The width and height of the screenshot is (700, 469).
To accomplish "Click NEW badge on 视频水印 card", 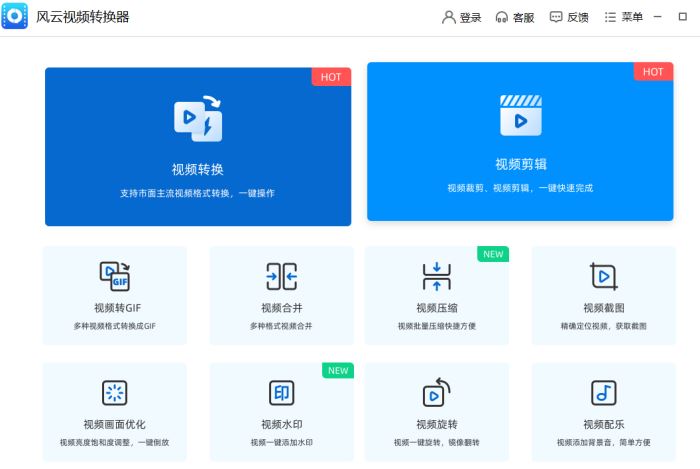I will (338, 371).
